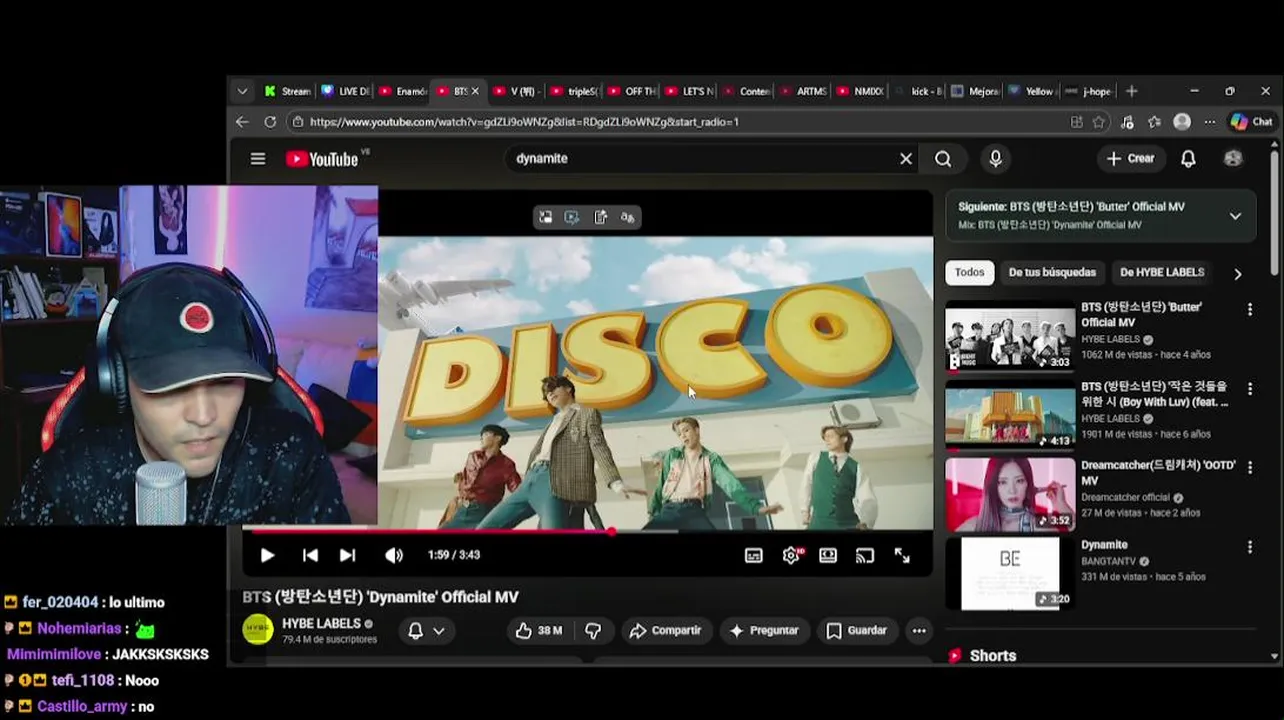Open the Dreamcatcher 'OOTD' MV thumbnail
This screenshot has height=720, width=1284.
(x=1010, y=494)
